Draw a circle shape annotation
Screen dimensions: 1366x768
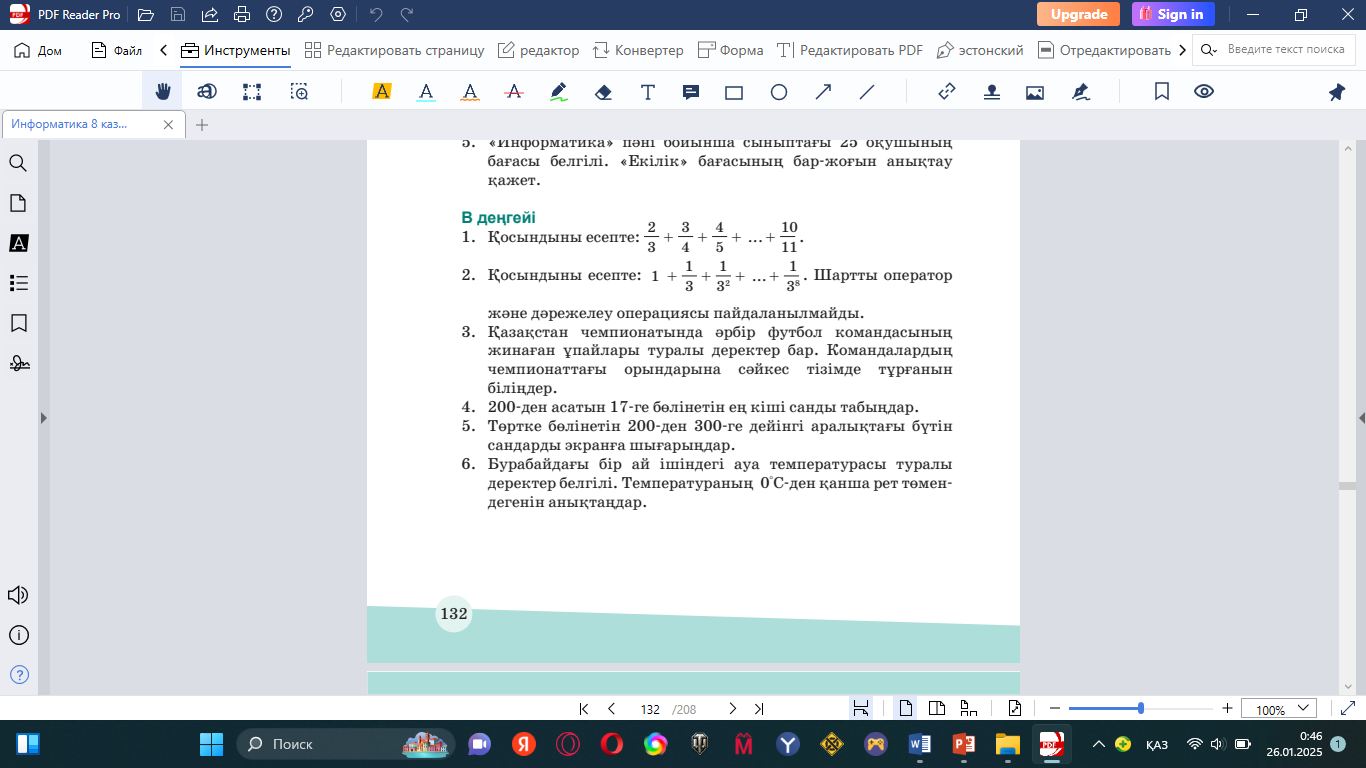779,92
